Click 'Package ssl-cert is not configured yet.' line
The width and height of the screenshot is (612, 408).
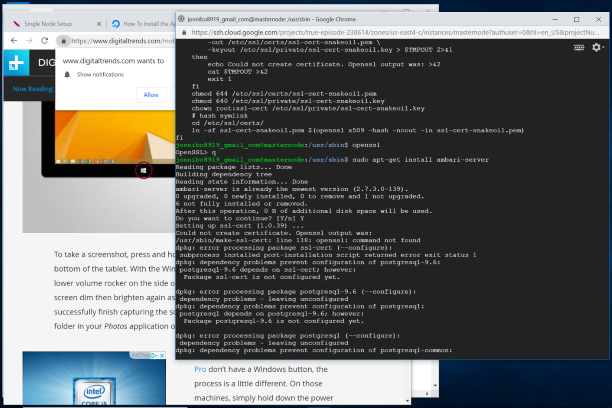point(262,277)
